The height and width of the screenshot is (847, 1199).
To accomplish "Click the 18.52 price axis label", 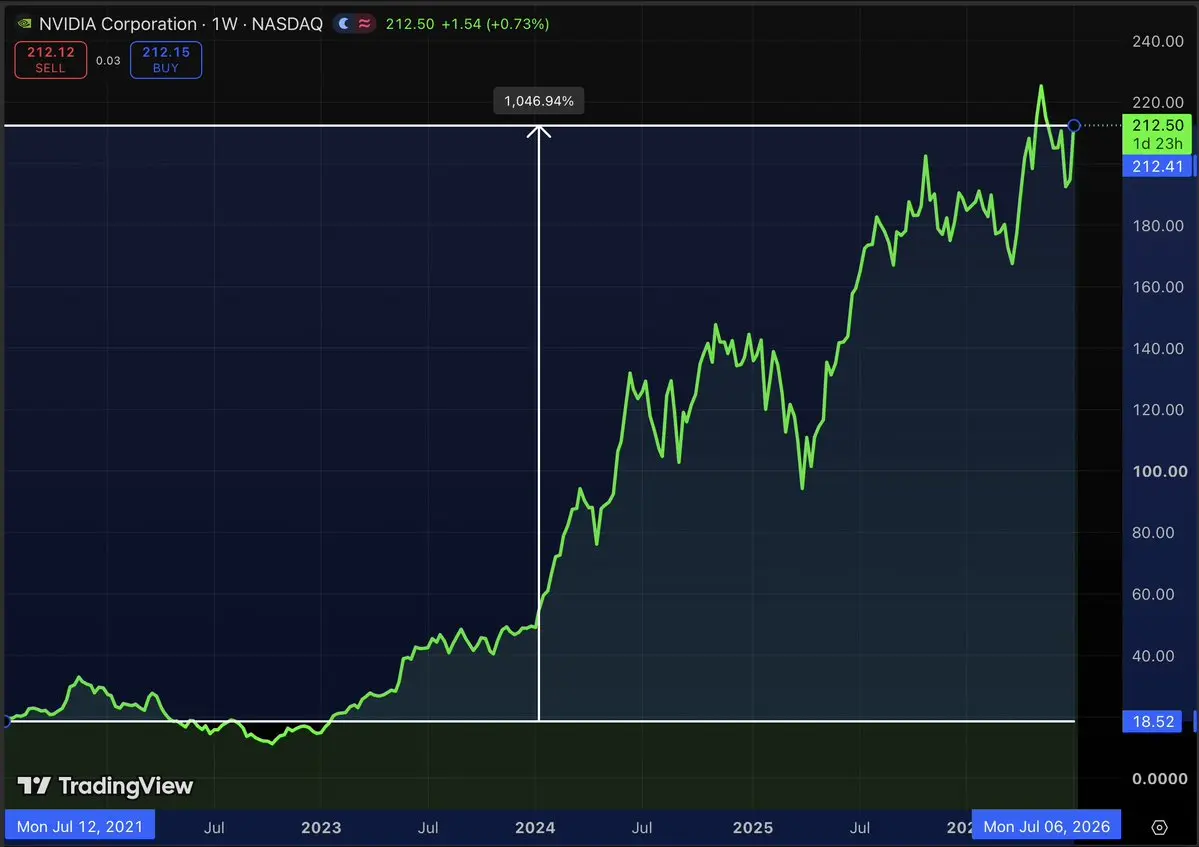I will [1153, 721].
